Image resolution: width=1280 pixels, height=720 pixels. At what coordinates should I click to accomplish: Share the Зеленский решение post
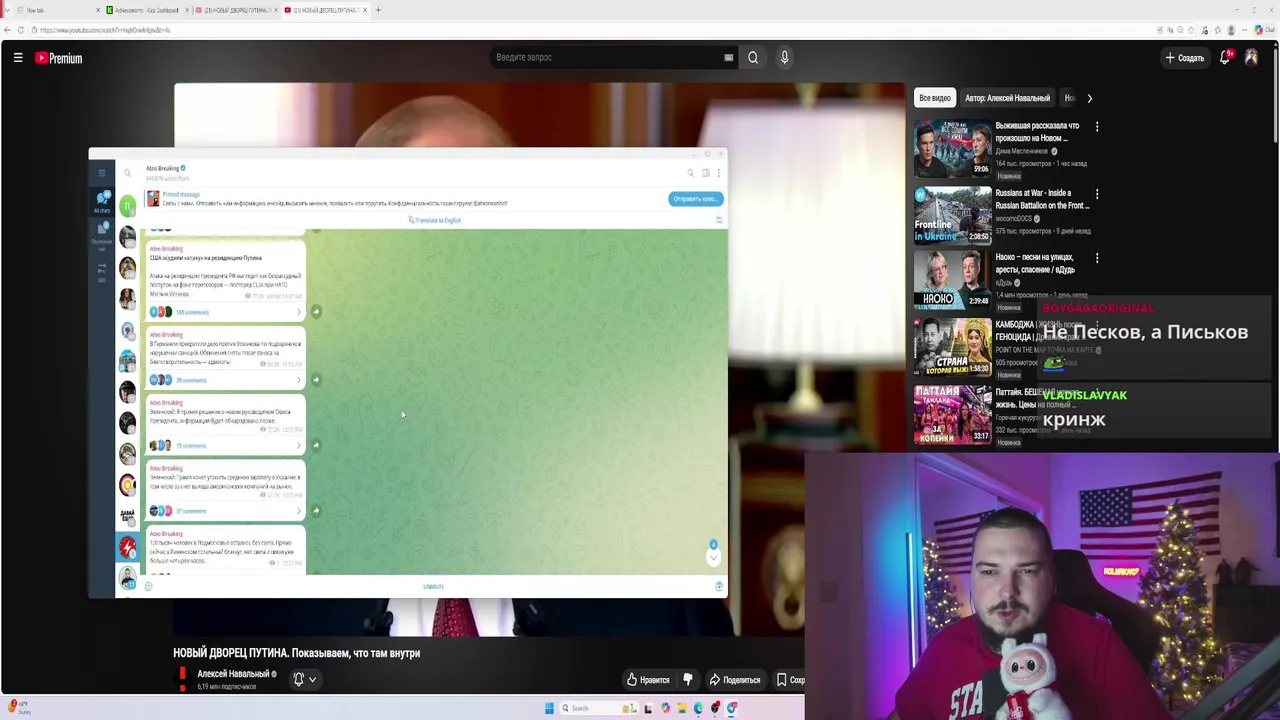[x=316, y=445]
